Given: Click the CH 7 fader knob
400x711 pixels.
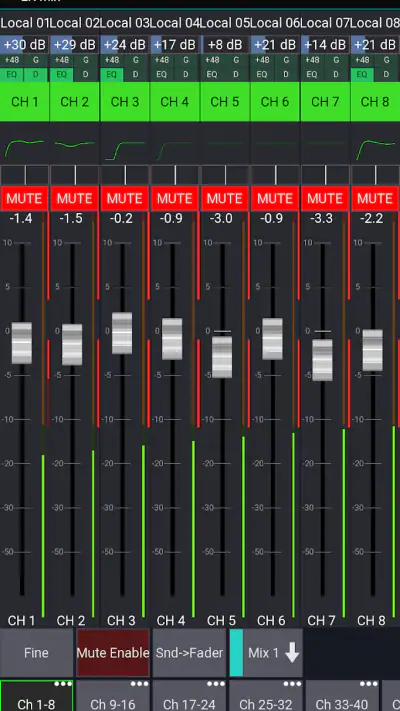Looking at the screenshot, I should click(322, 360).
